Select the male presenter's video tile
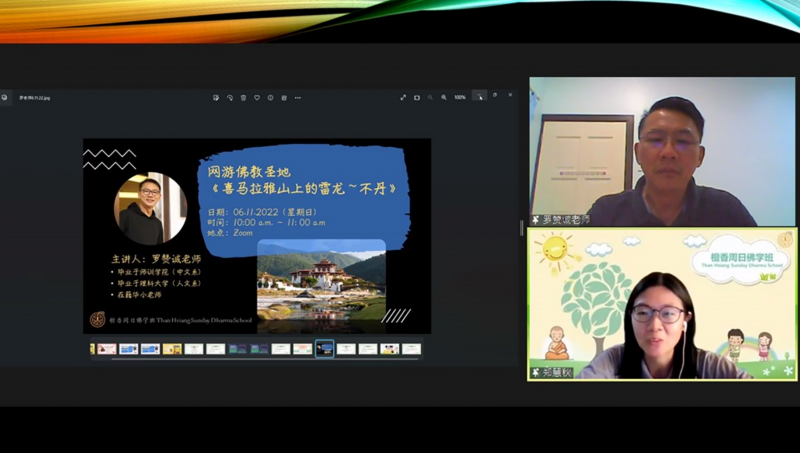The width and height of the screenshot is (800, 453). [x=662, y=151]
